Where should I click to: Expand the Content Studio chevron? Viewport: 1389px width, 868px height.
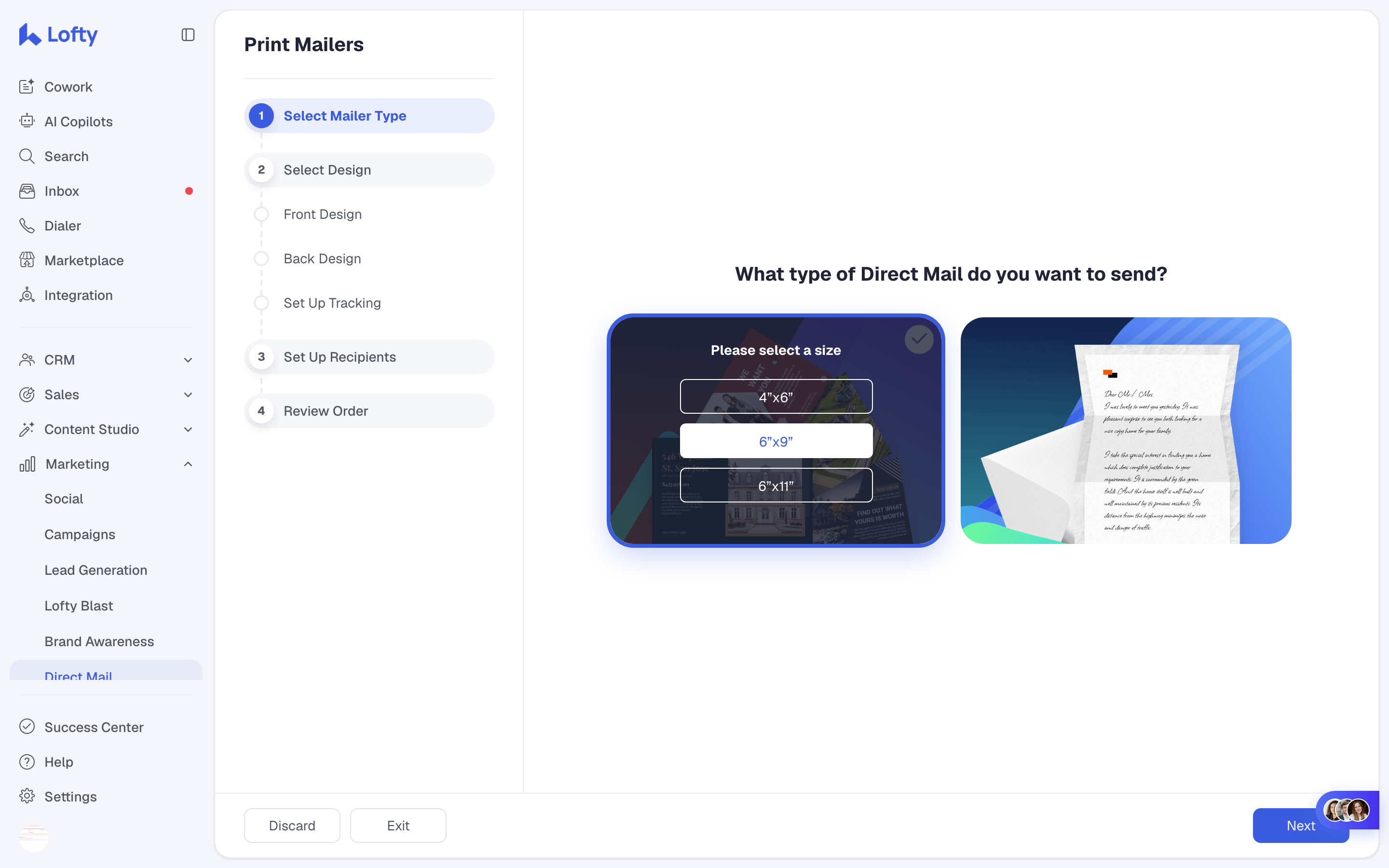click(x=188, y=429)
